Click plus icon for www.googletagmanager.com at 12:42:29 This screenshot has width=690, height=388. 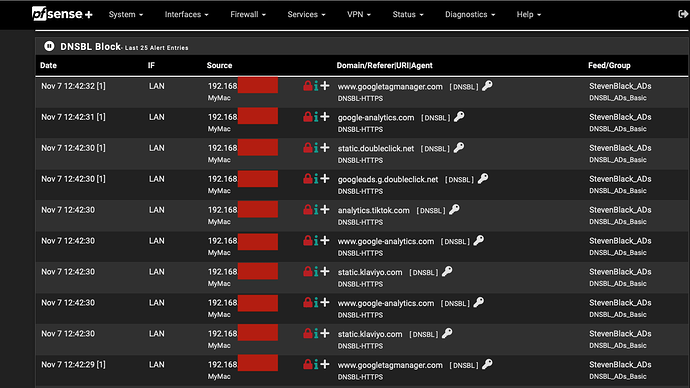(325, 364)
